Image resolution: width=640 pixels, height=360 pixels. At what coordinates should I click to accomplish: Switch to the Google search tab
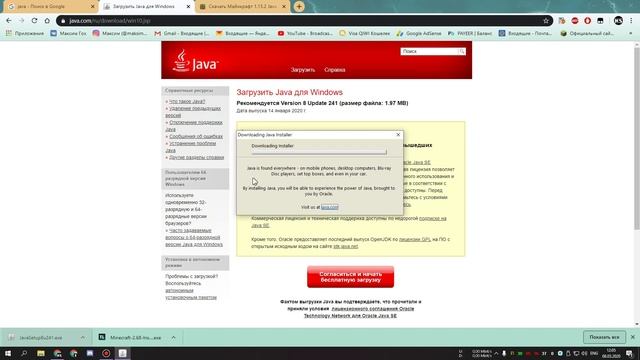[x=49, y=7]
